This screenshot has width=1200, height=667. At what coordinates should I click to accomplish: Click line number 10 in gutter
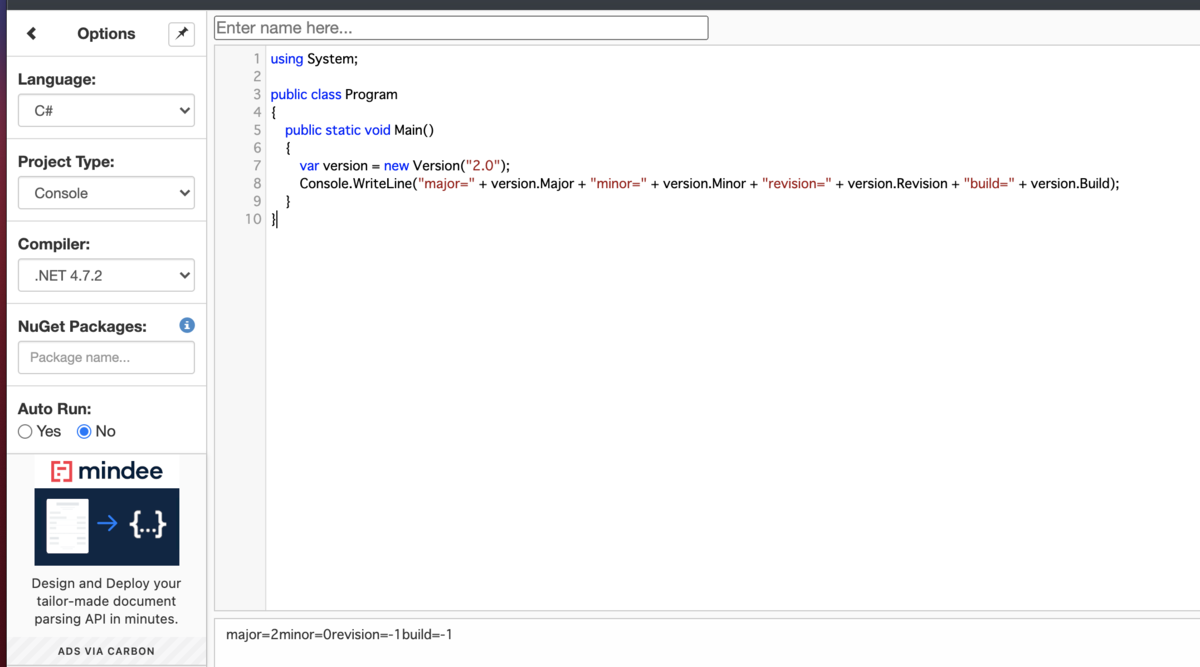point(253,219)
